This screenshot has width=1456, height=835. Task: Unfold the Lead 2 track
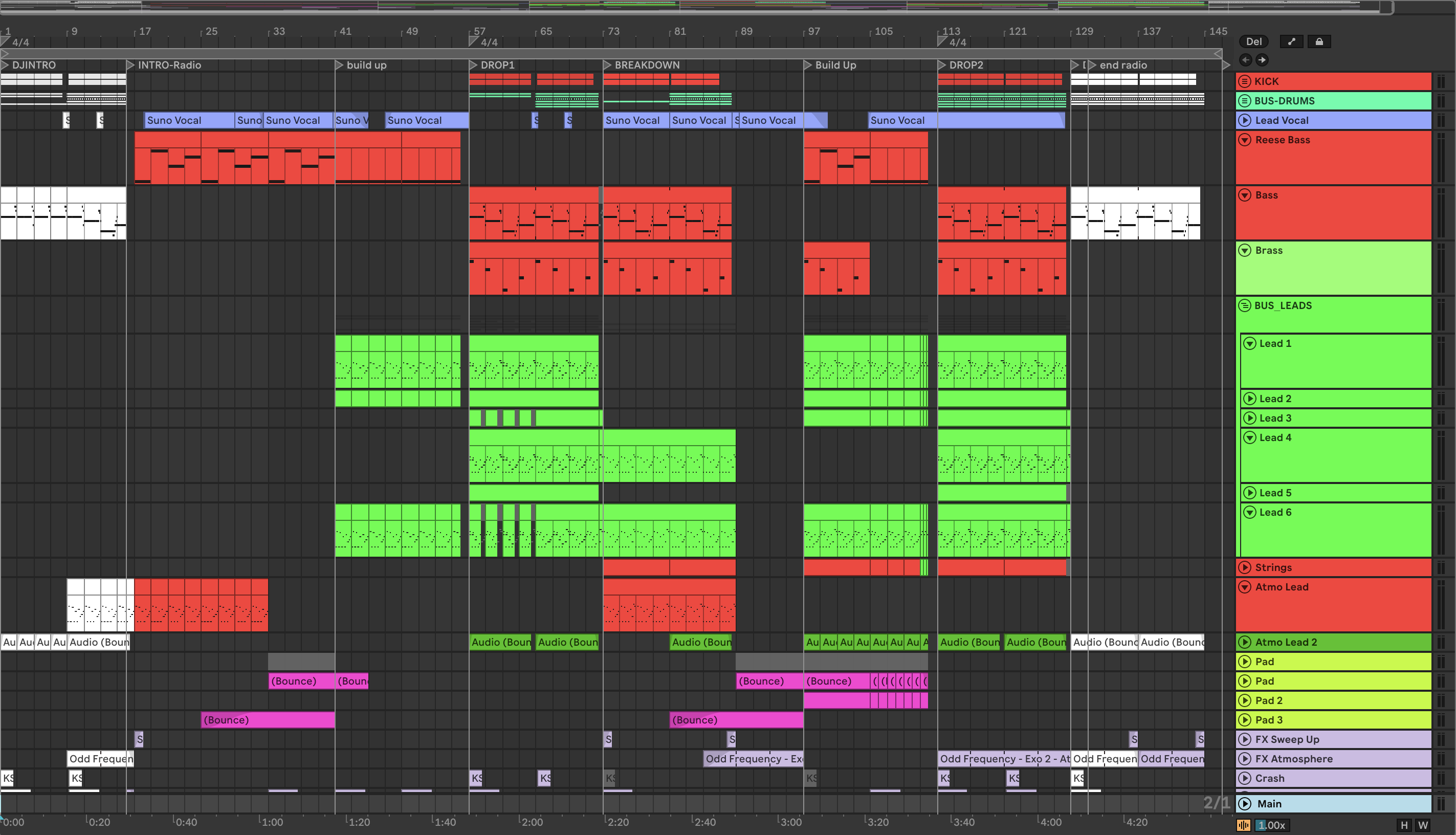1249,399
